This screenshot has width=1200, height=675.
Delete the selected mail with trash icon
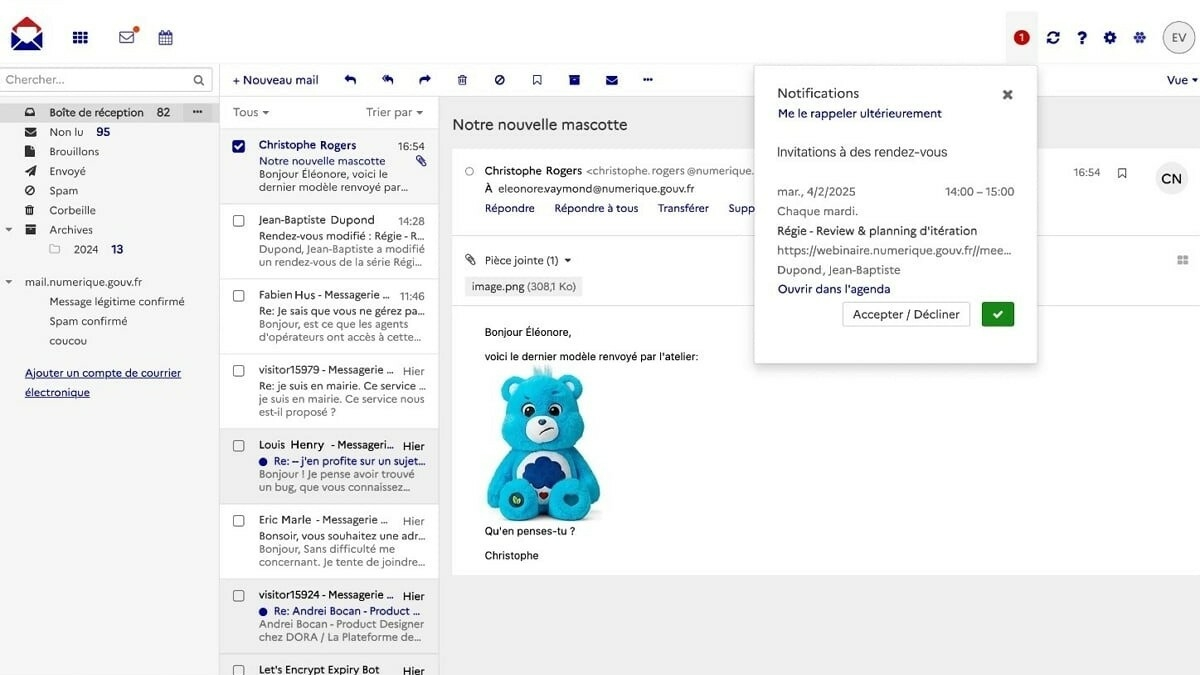click(x=462, y=80)
